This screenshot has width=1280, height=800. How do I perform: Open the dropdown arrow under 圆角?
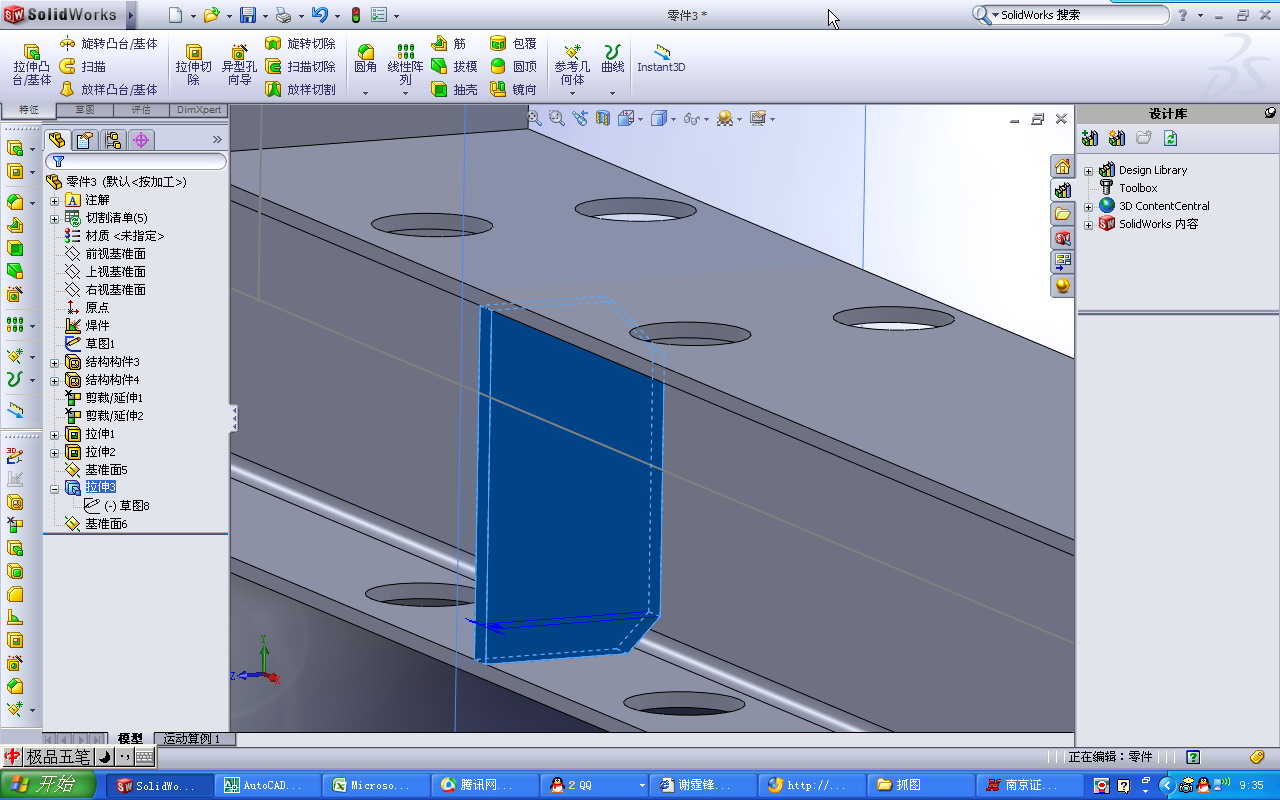366,93
